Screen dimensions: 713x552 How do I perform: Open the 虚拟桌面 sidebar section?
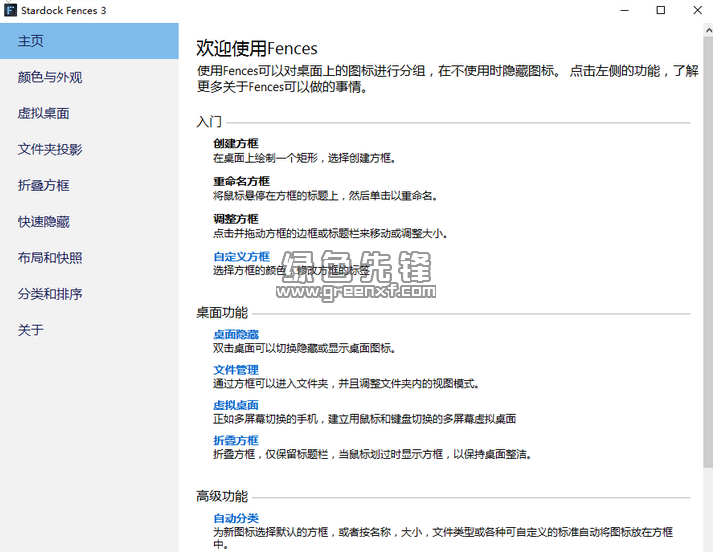pyautogui.click(x=89, y=113)
